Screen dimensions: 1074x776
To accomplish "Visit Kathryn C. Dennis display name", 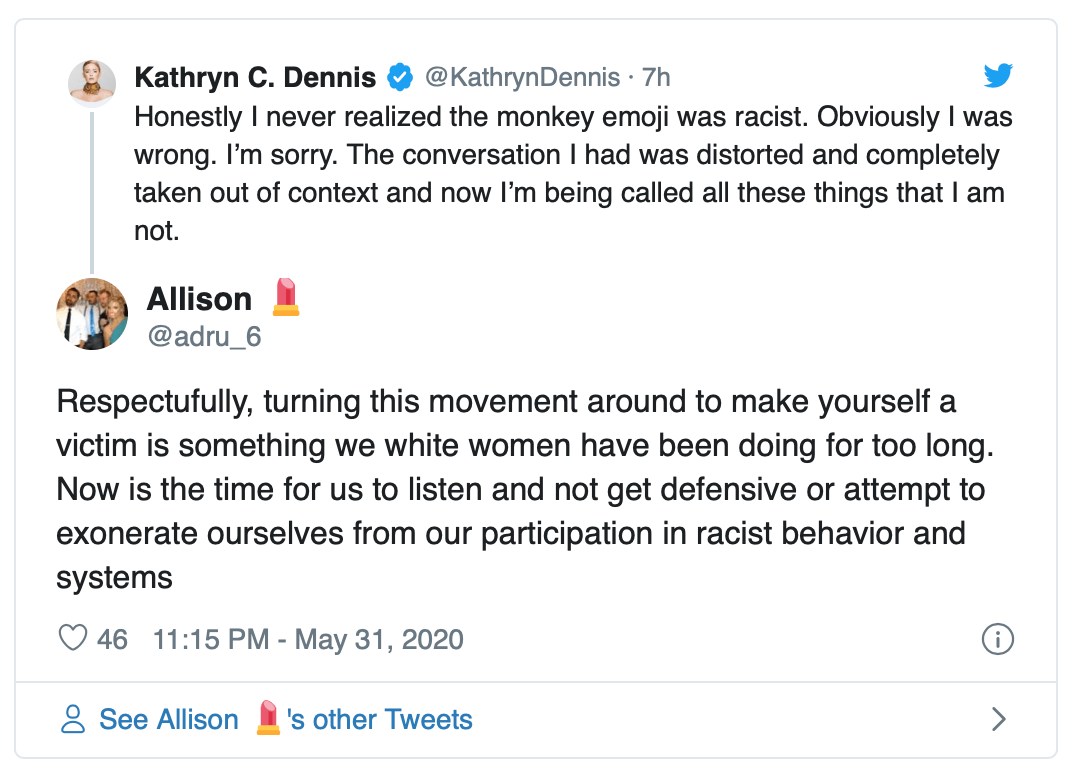I will tap(255, 77).
